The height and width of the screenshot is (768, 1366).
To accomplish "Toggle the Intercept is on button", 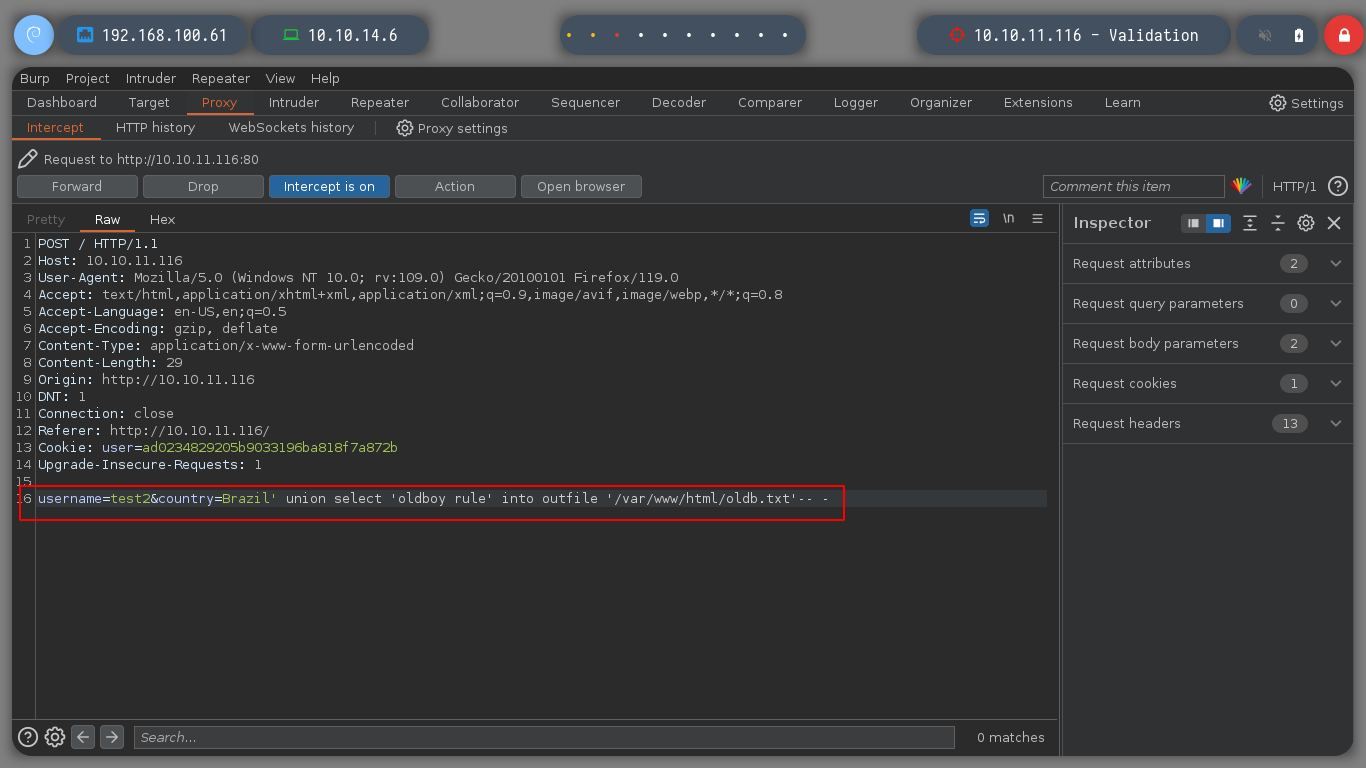I will [x=329, y=186].
